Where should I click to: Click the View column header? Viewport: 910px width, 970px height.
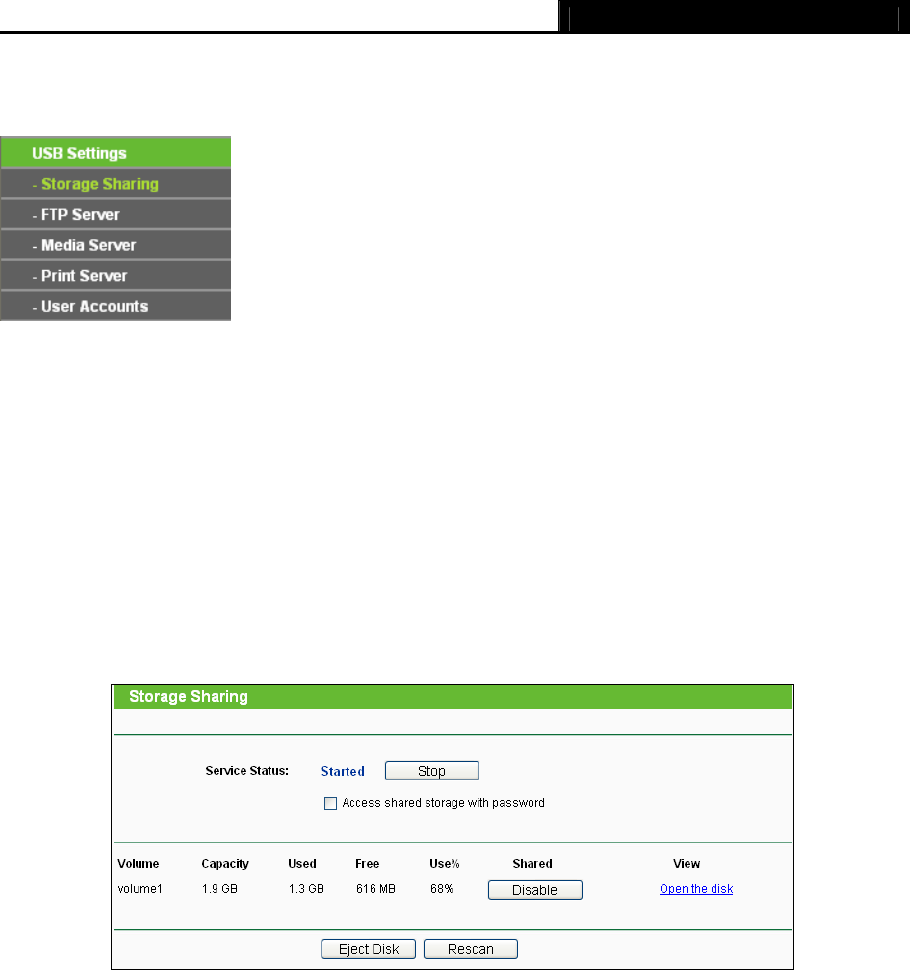(x=687, y=864)
